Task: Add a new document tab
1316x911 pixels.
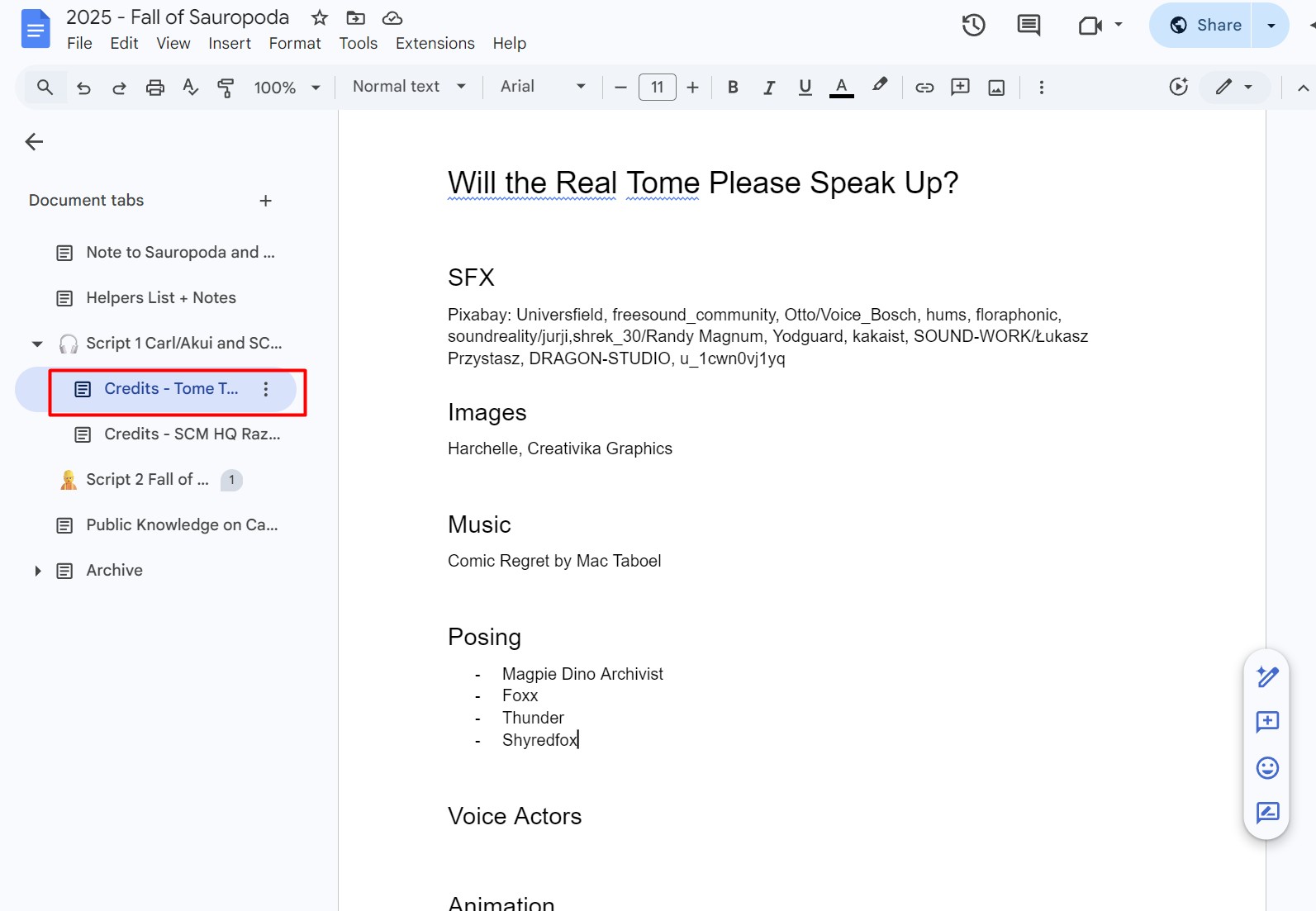Action: (x=265, y=201)
